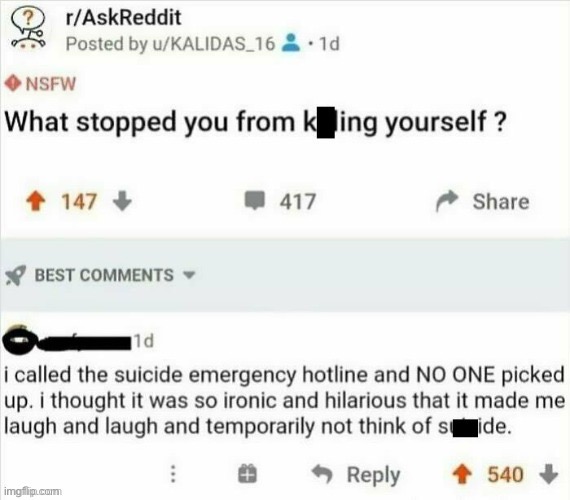Upvote the post with 147 points
Image resolution: width=570 pixels, height=500 pixels.
pos(35,201)
